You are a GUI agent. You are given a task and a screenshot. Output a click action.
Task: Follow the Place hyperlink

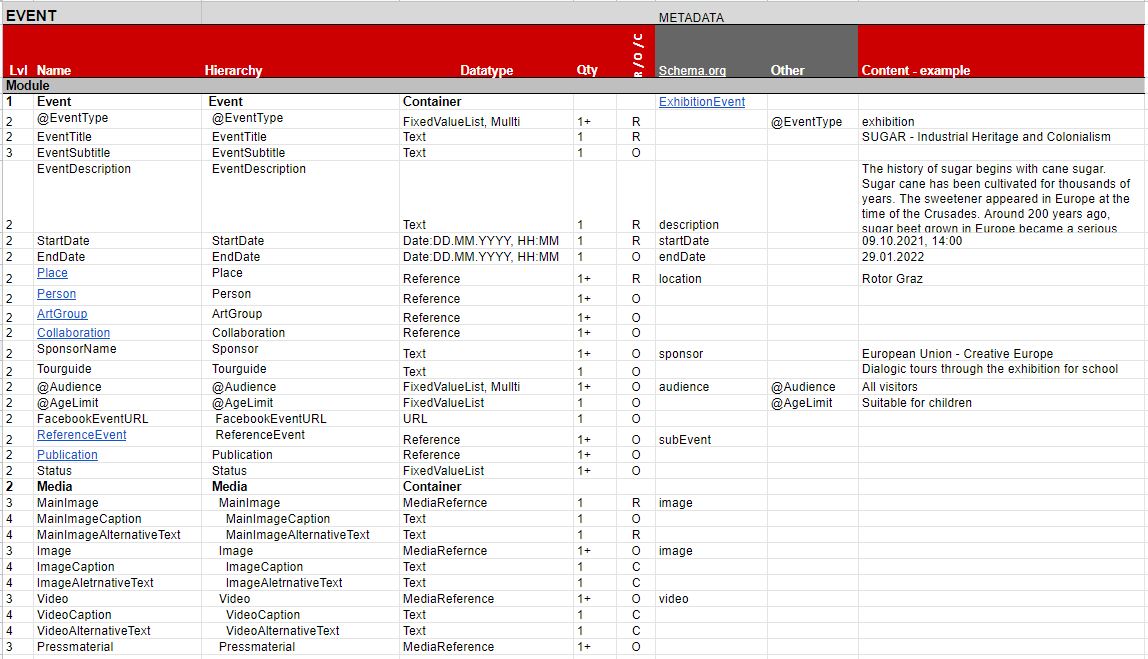(x=51, y=272)
